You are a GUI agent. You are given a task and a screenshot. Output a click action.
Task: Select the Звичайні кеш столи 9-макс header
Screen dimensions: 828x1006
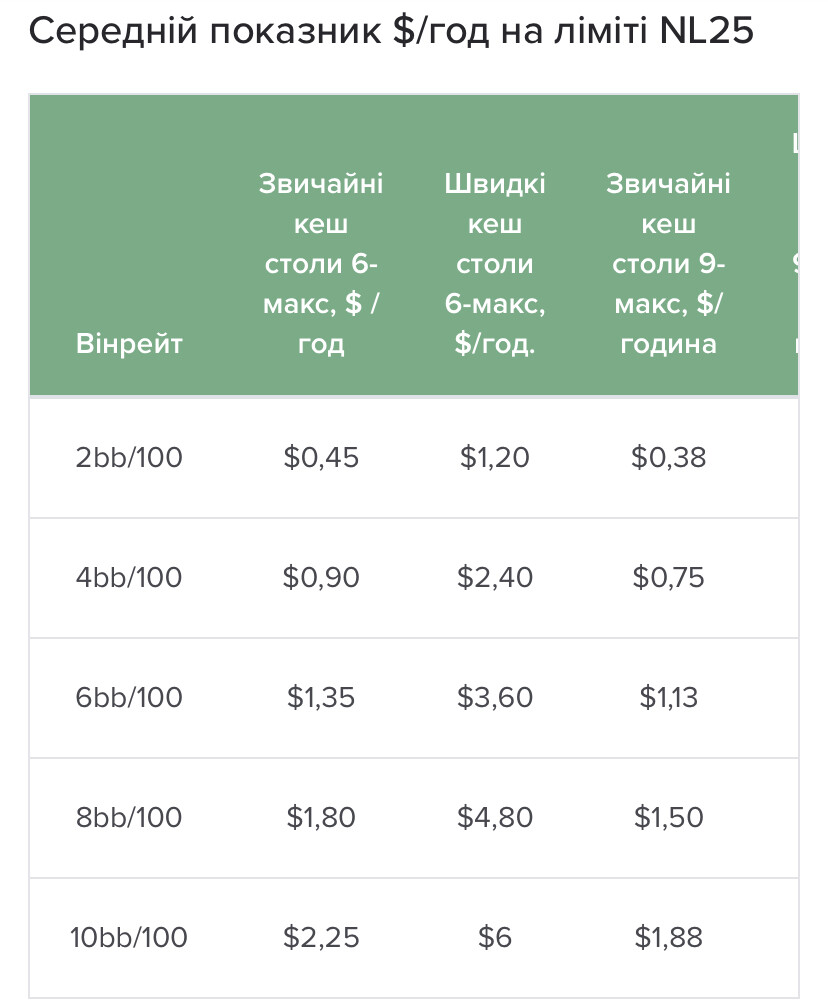pyautogui.click(x=668, y=263)
